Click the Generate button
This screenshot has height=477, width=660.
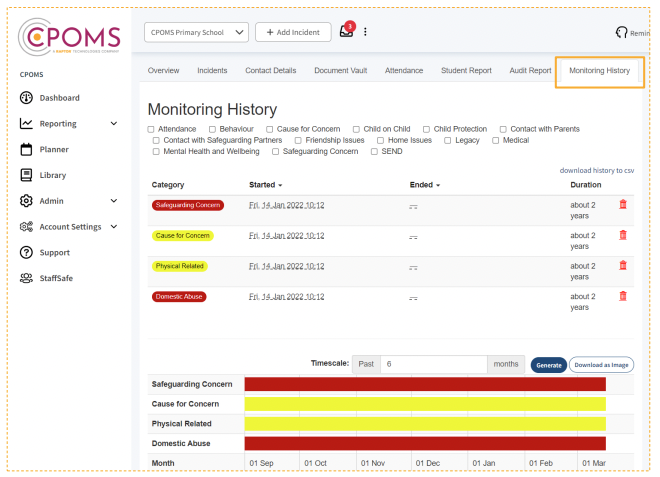548,365
